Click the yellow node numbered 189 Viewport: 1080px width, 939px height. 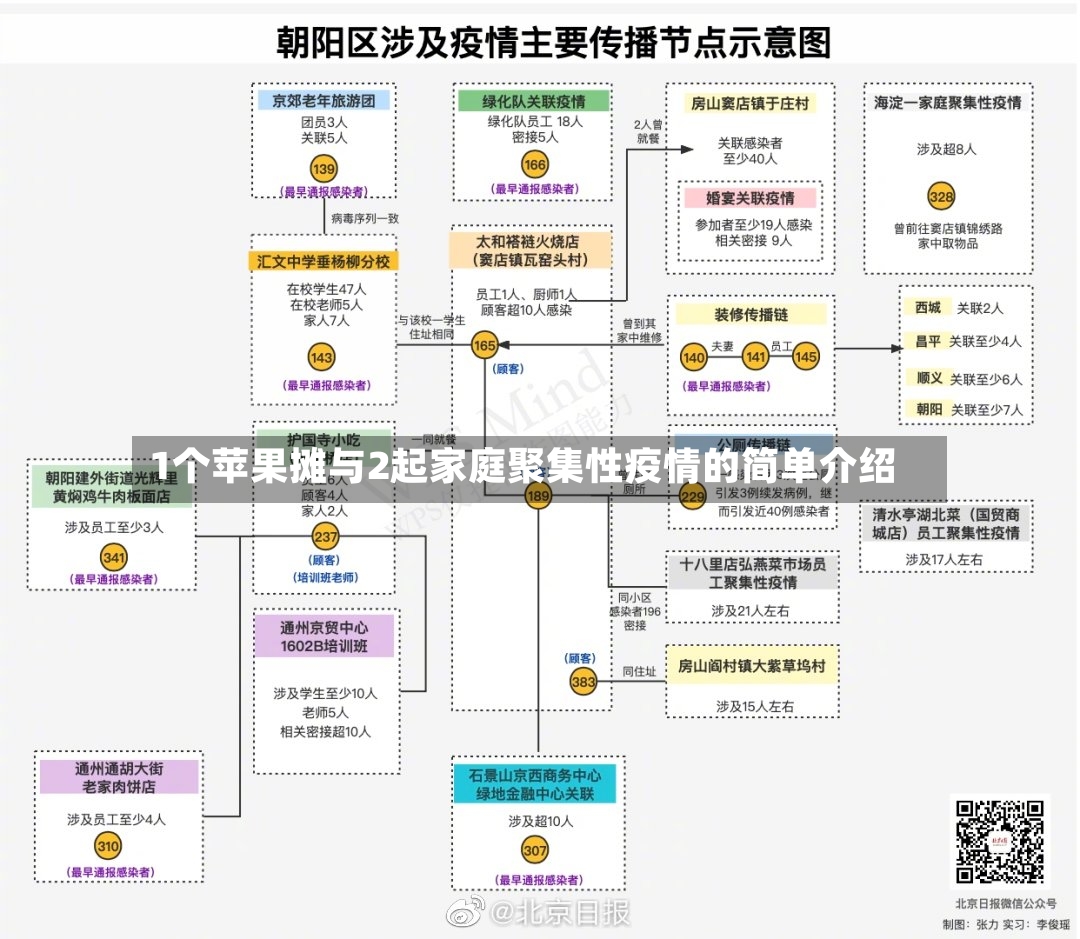coord(538,495)
